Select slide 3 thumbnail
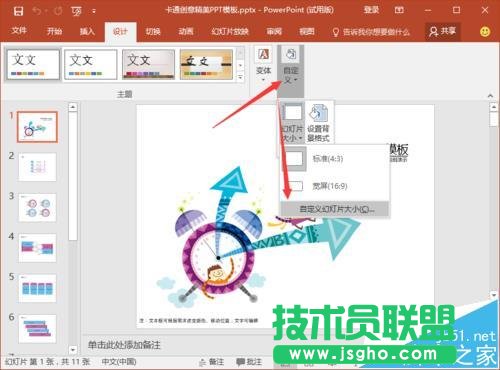 37,207
